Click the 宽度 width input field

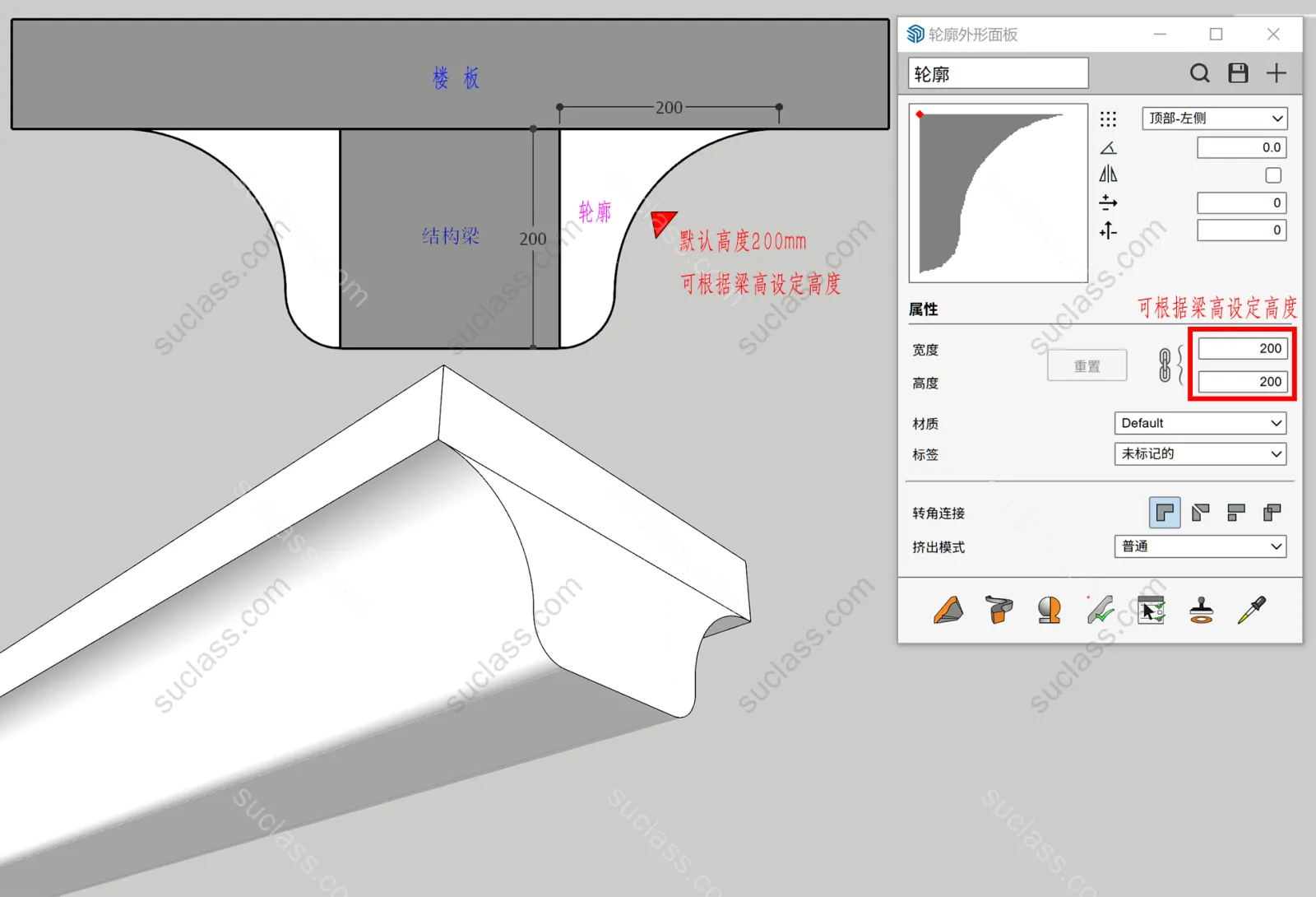[x=1241, y=348]
